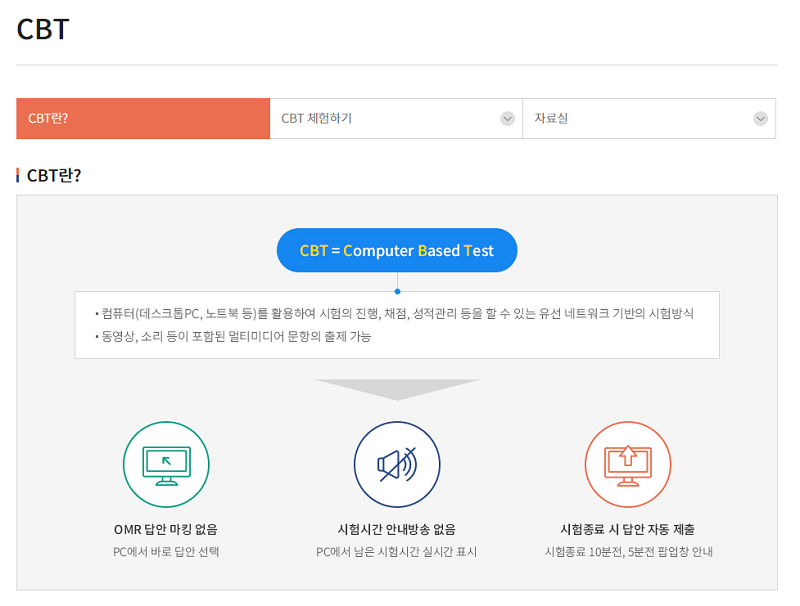Click the 시험종료 10분전, 5분전 팝업창 안내 text
Viewport: 800px width, 606px height.
[x=629, y=552]
